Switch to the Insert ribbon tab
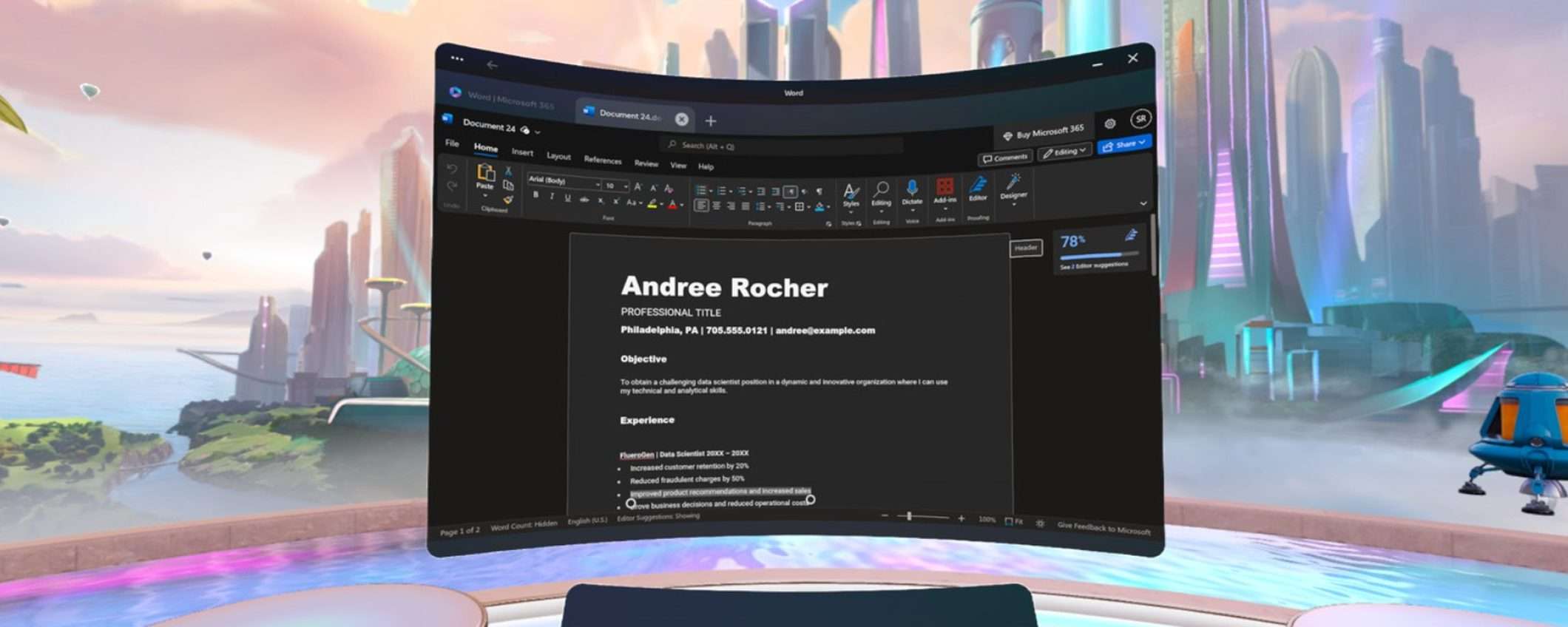This screenshot has width=1568, height=627. click(522, 152)
